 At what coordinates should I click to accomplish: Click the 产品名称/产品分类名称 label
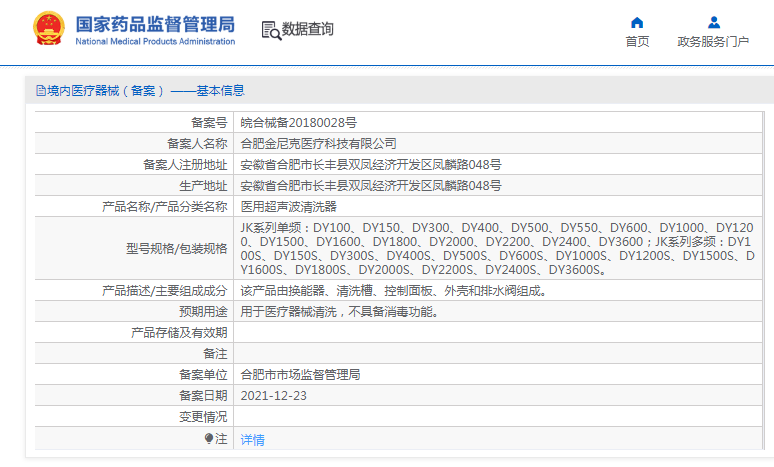coord(164,206)
